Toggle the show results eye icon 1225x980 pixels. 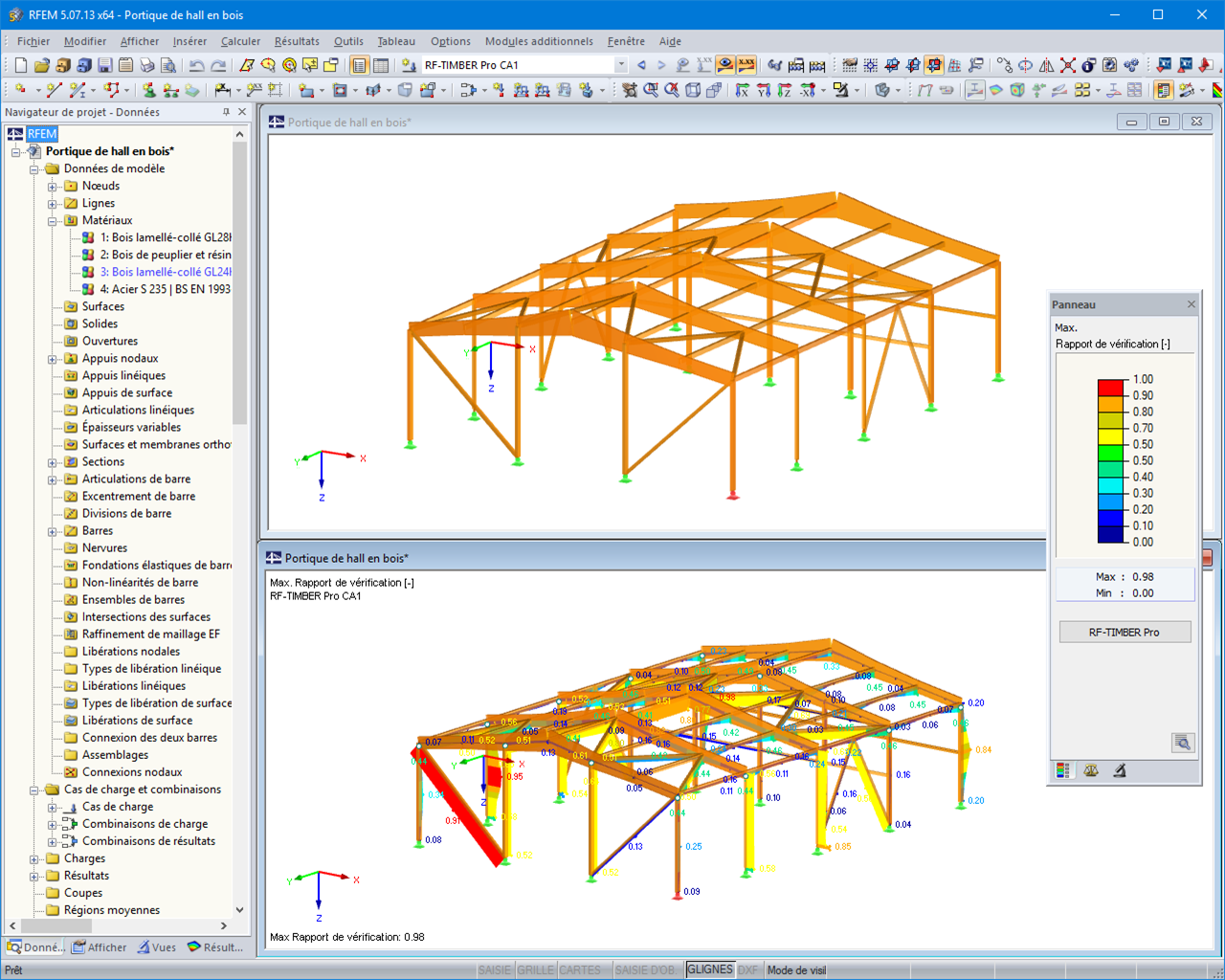coord(725,65)
